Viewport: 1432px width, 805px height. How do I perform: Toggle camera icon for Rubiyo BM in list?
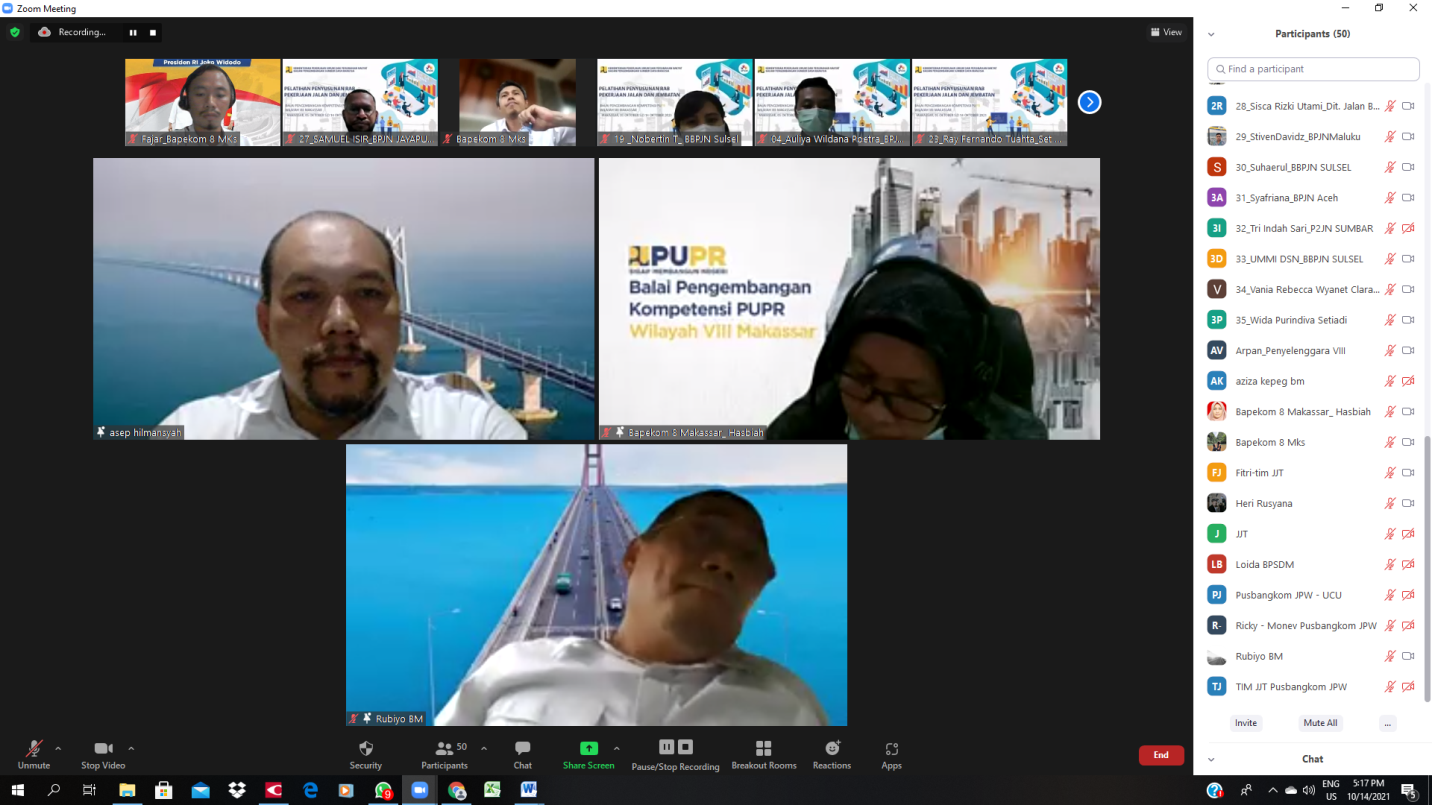[1408, 656]
